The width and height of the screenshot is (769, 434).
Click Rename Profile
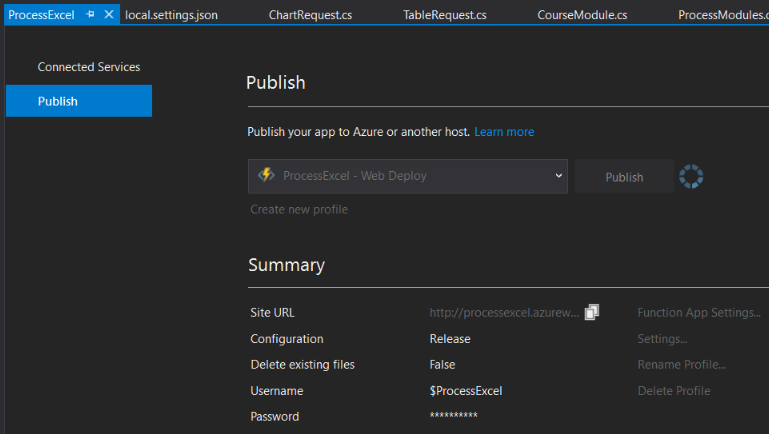pyautogui.click(x=681, y=365)
